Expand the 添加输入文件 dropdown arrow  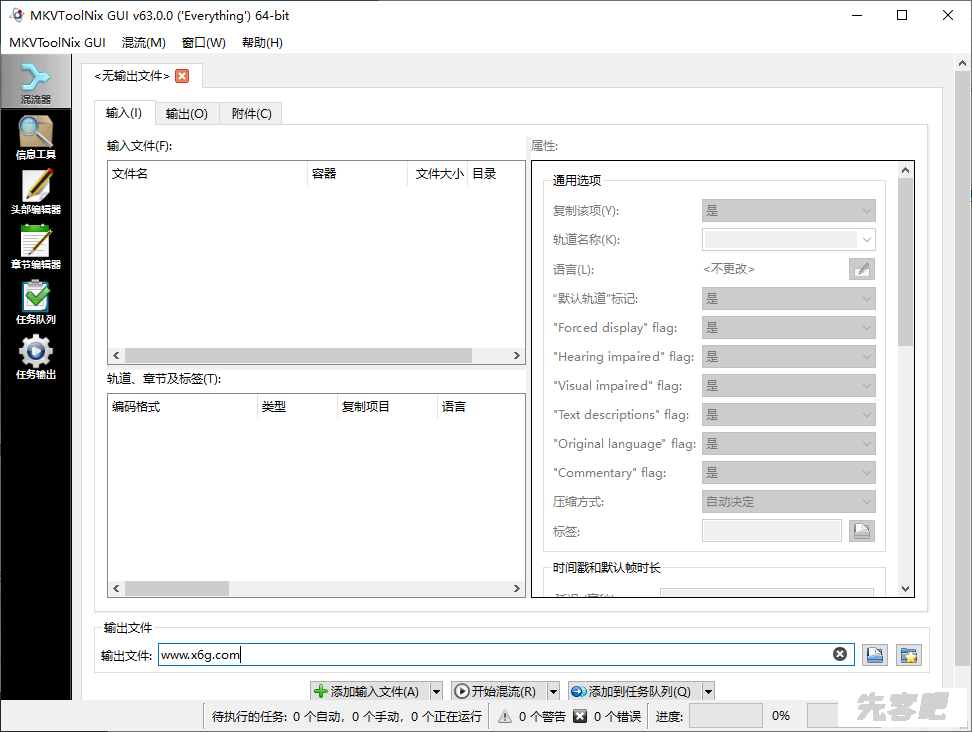436,691
